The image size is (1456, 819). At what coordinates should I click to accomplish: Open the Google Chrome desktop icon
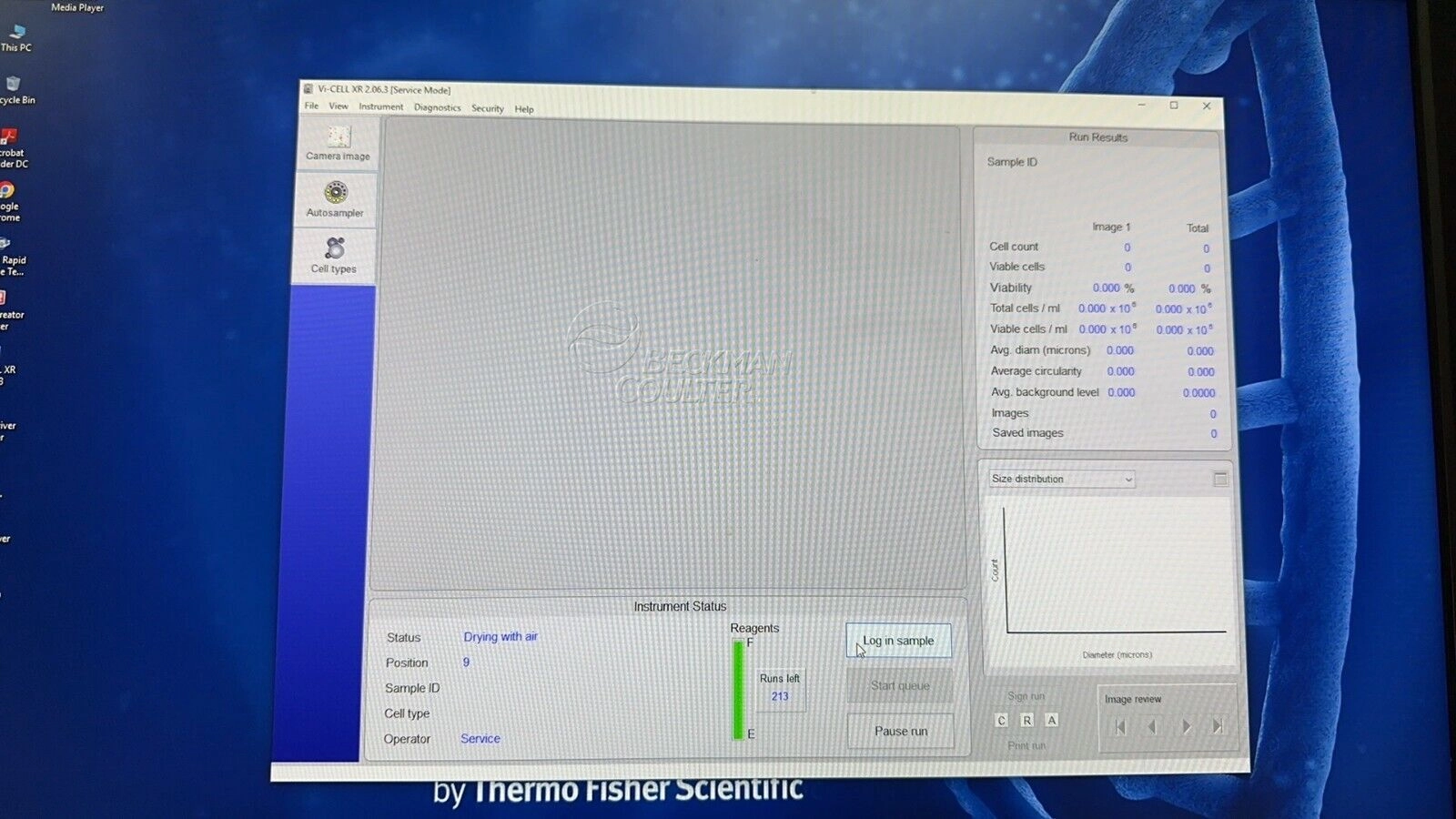9,202
